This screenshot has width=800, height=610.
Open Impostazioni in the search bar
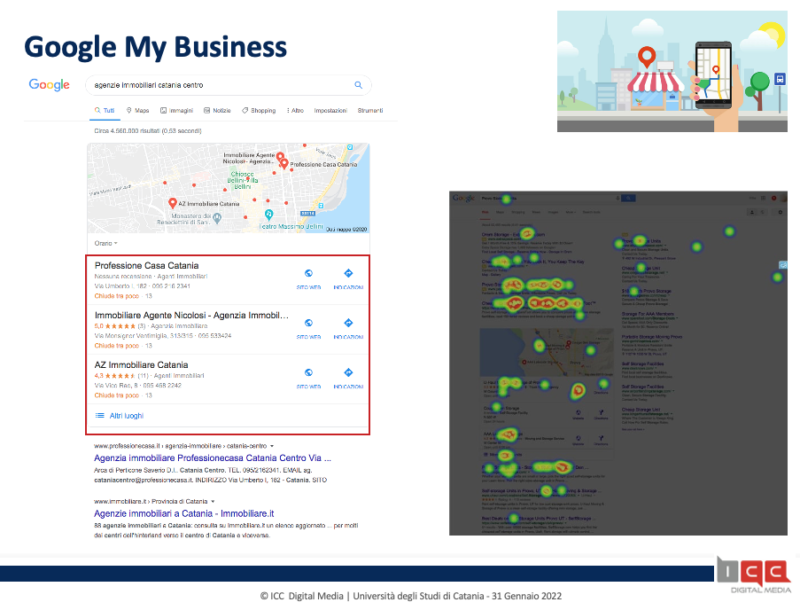[x=331, y=111]
